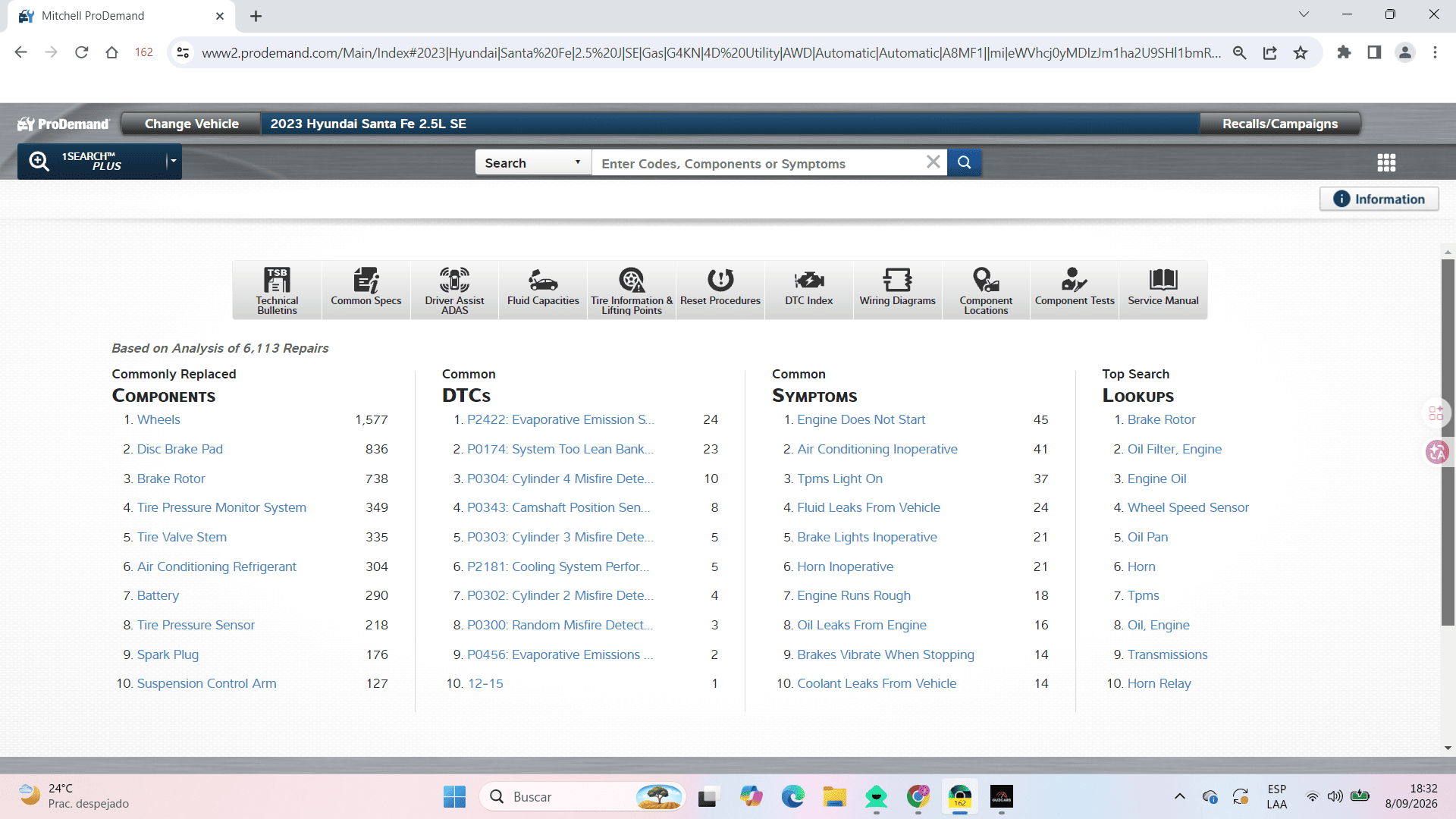This screenshot has height=819, width=1456.
Task: Open Driver Assist ADAS icon
Action: (454, 290)
